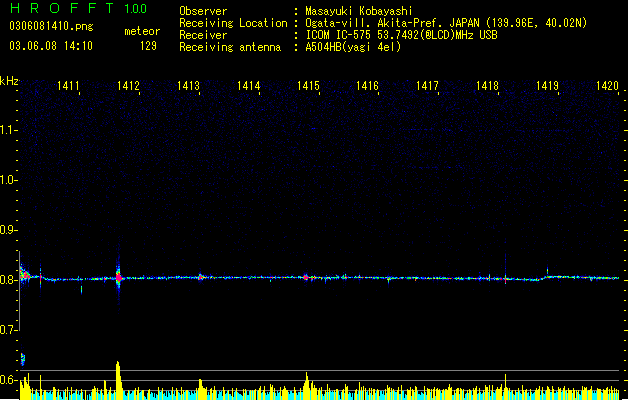Viewport: 629px width, 400px height.
Task: Click the meteor echo at the 1410 start
Action: (24, 275)
